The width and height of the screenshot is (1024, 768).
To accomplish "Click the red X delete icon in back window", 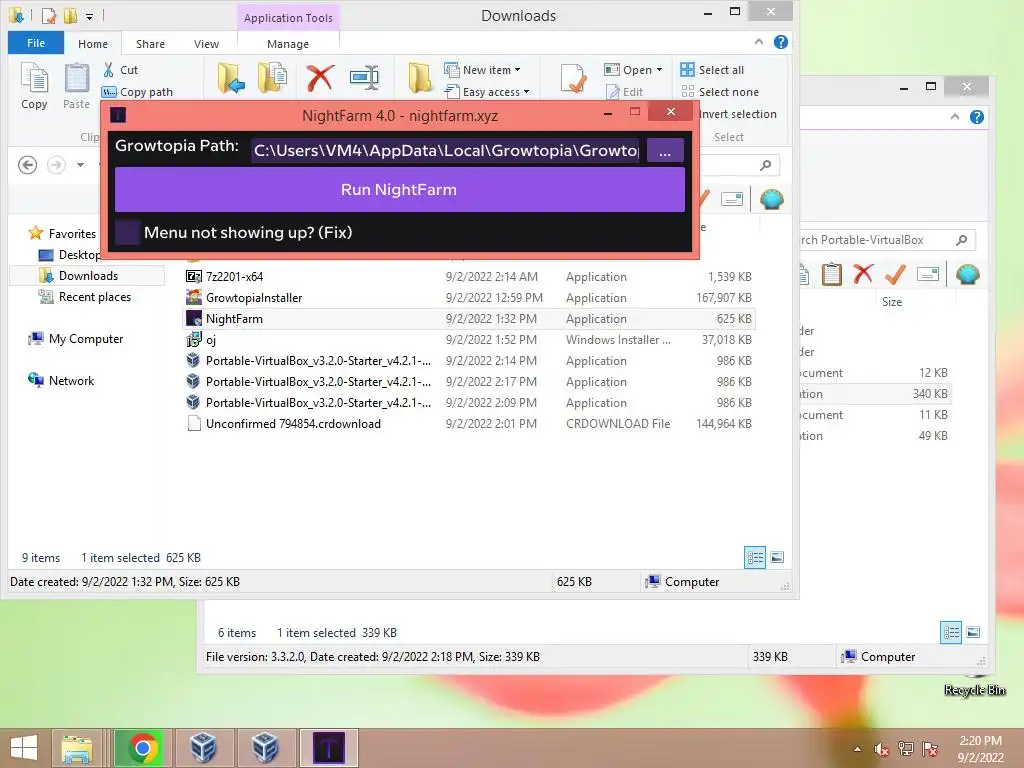I will tap(863, 274).
